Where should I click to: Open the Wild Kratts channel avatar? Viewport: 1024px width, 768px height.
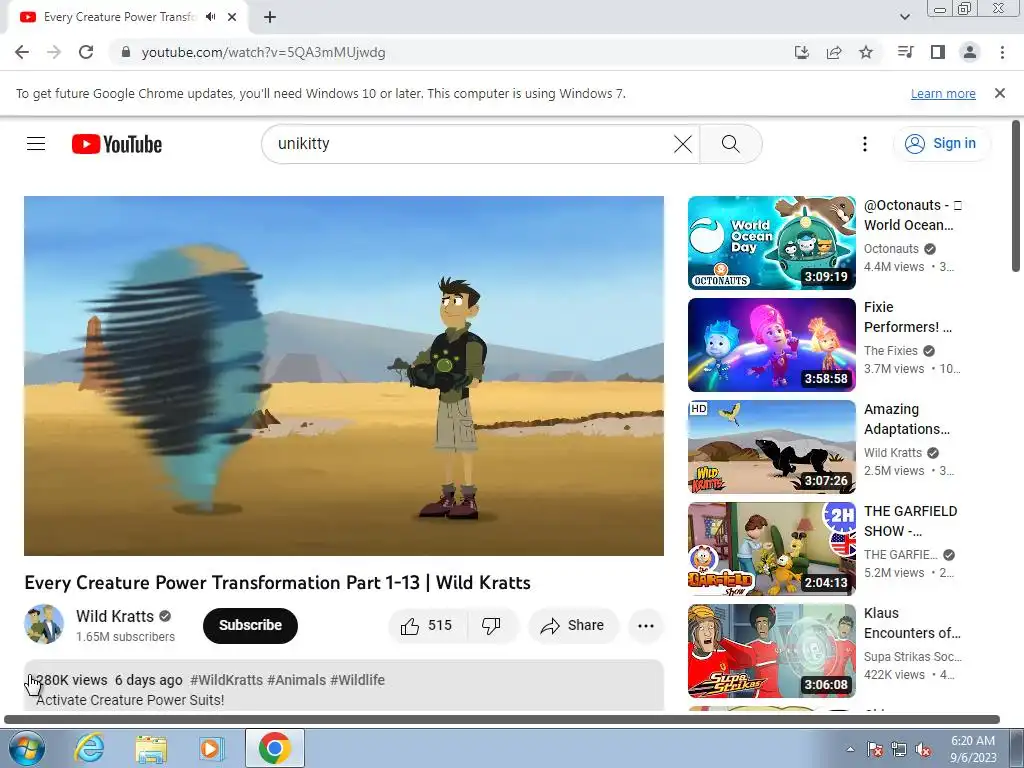point(44,624)
